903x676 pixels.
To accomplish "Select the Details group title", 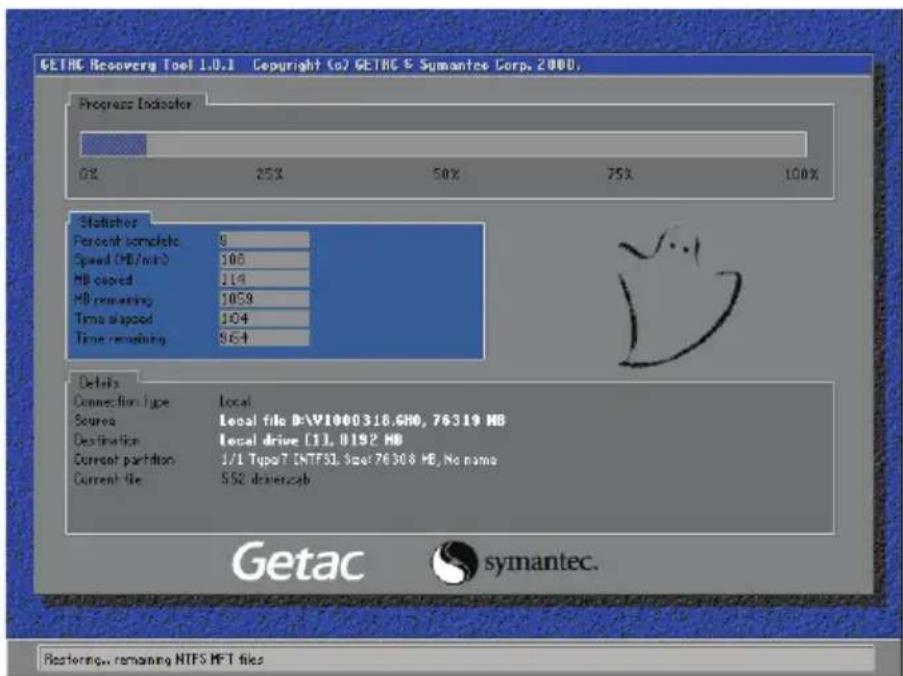I will [99, 383].
